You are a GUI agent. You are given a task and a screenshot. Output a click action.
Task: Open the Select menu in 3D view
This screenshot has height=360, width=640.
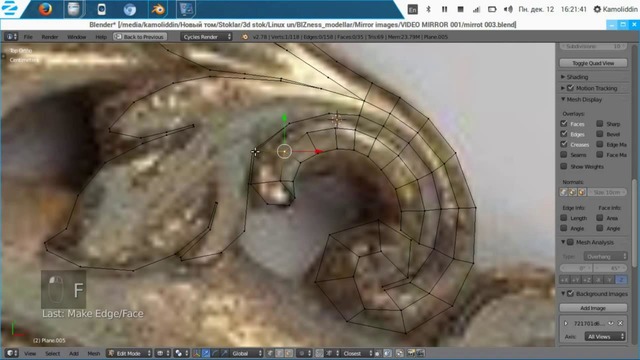(x=52, y=353)
